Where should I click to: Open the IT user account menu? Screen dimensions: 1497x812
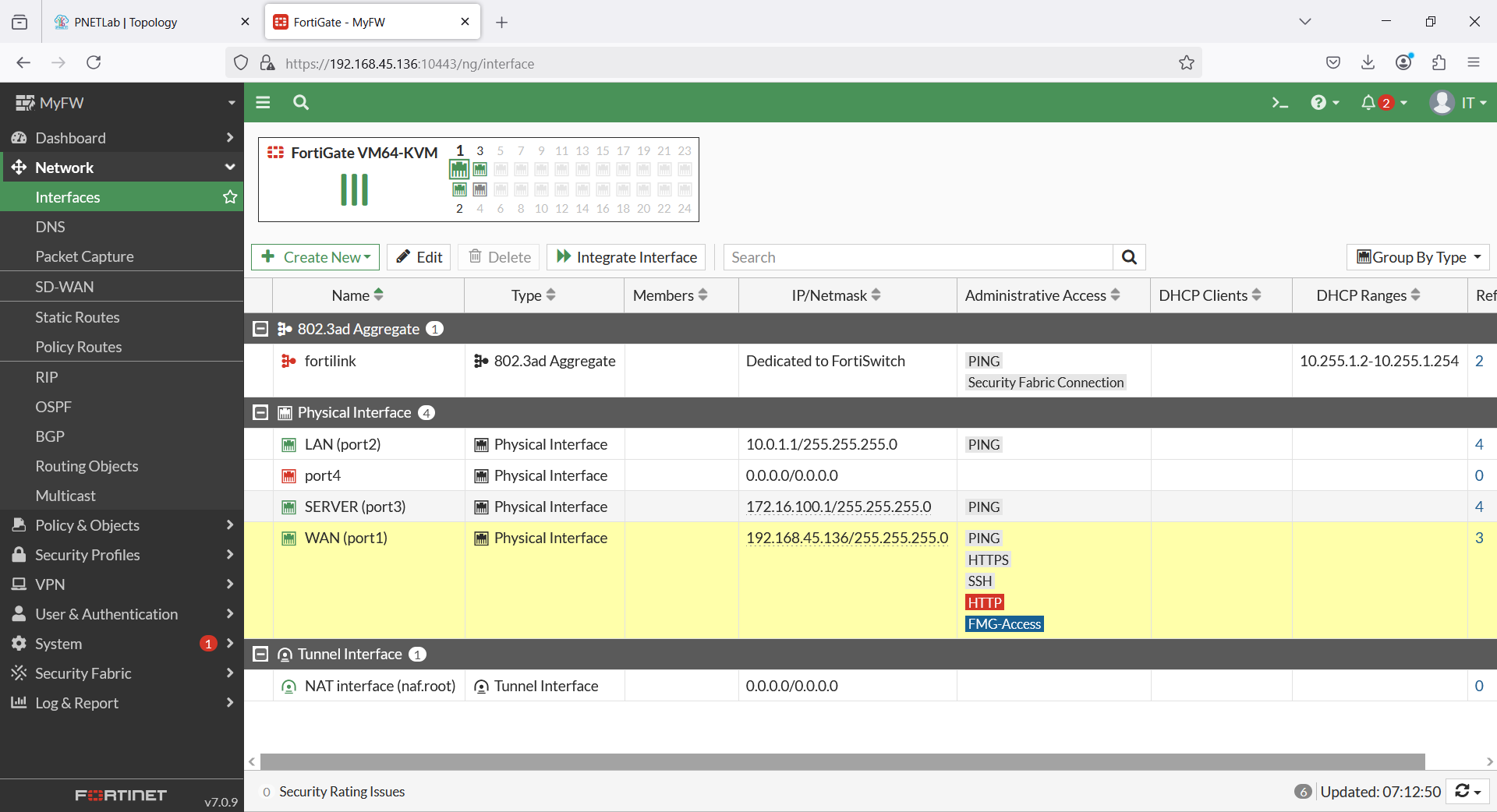click(x=1458, y=103)
